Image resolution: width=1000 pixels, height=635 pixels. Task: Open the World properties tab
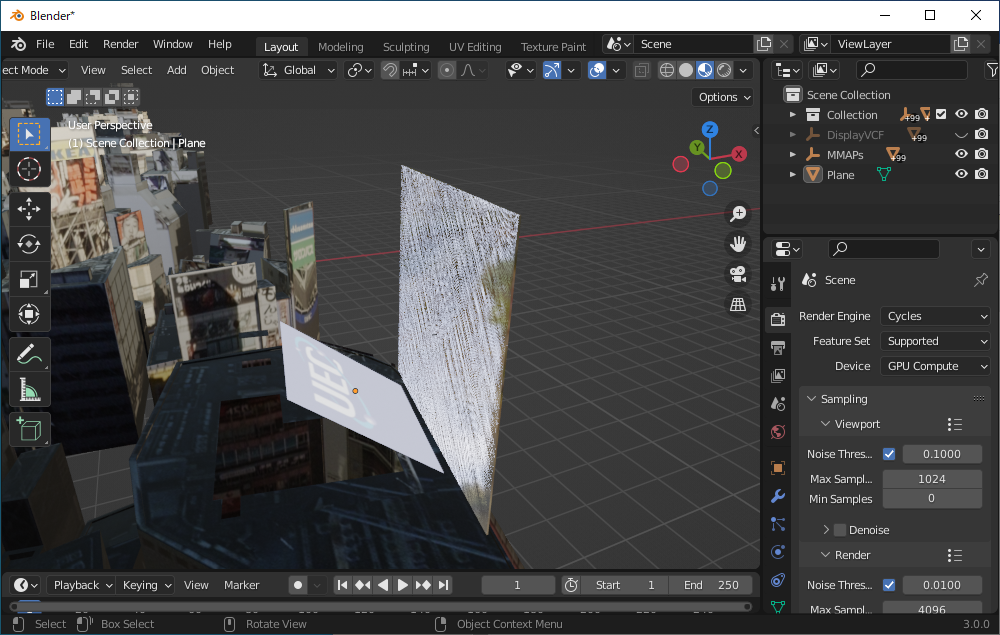(x=777, y=432)
